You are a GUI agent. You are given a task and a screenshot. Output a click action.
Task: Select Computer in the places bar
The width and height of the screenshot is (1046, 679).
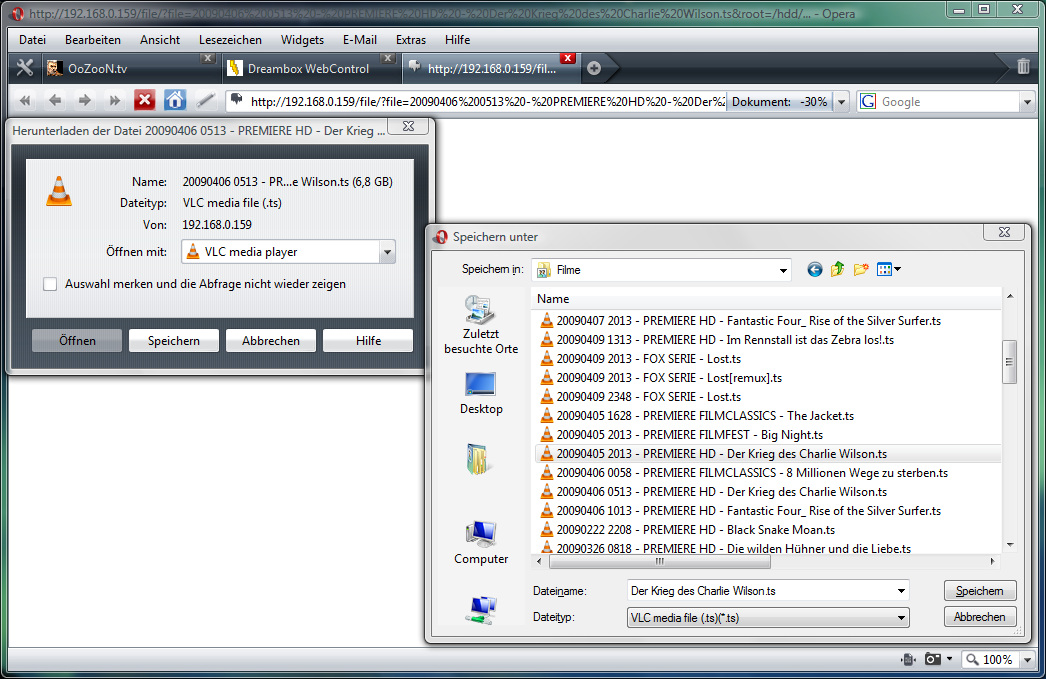pyautogui.click(x=481, y=543)
